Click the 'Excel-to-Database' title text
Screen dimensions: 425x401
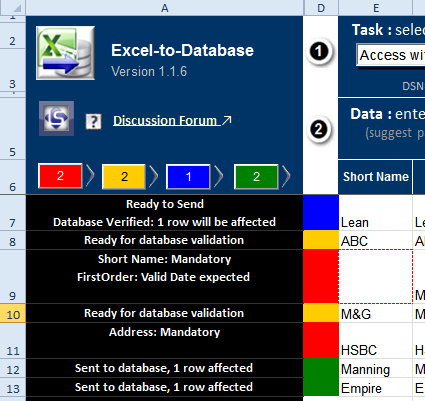pos(182,50)
